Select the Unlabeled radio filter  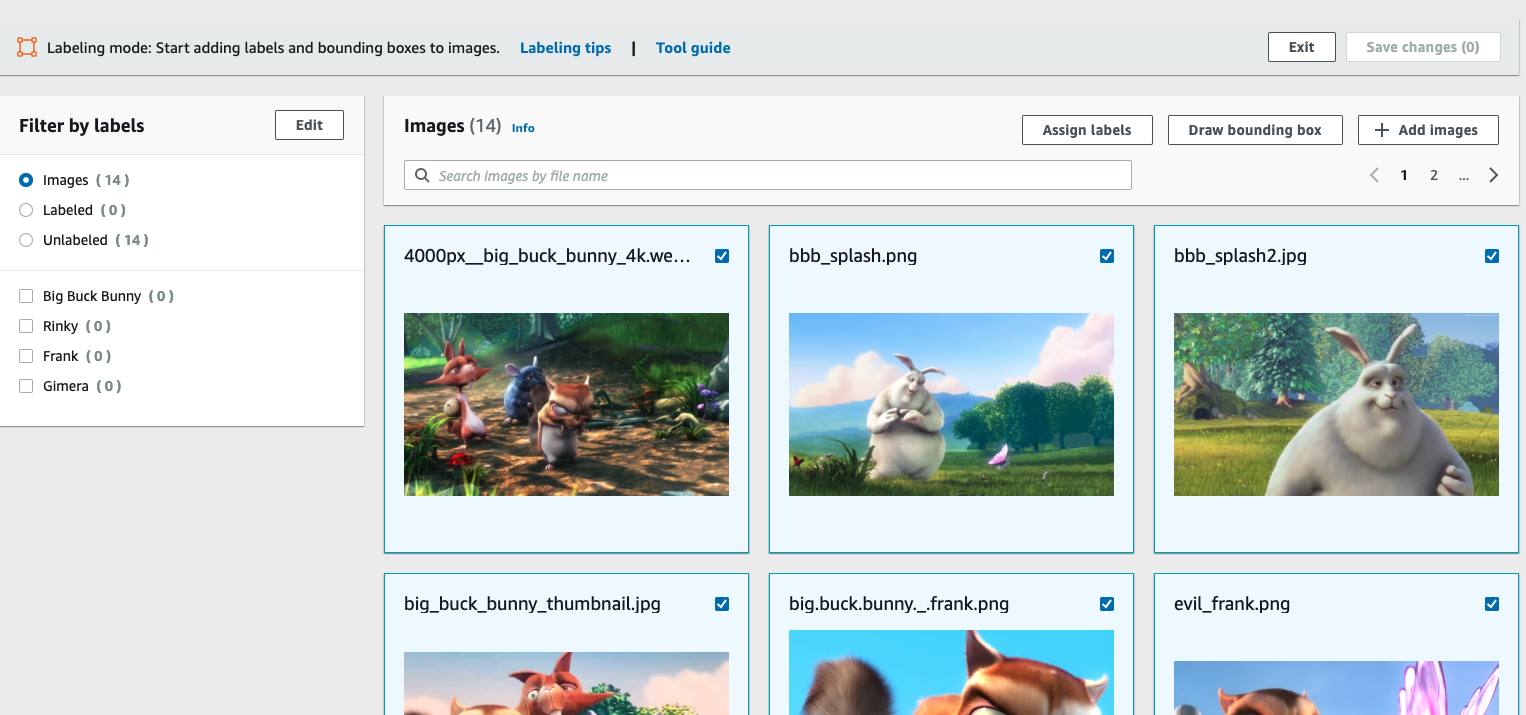(x=26, y=240)
